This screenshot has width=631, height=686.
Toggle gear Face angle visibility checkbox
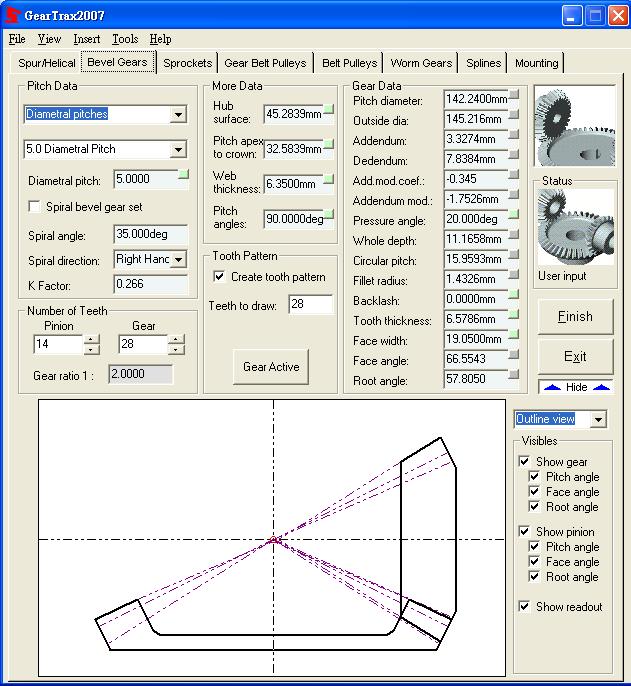pyautogui.click(x=534, y=491)
